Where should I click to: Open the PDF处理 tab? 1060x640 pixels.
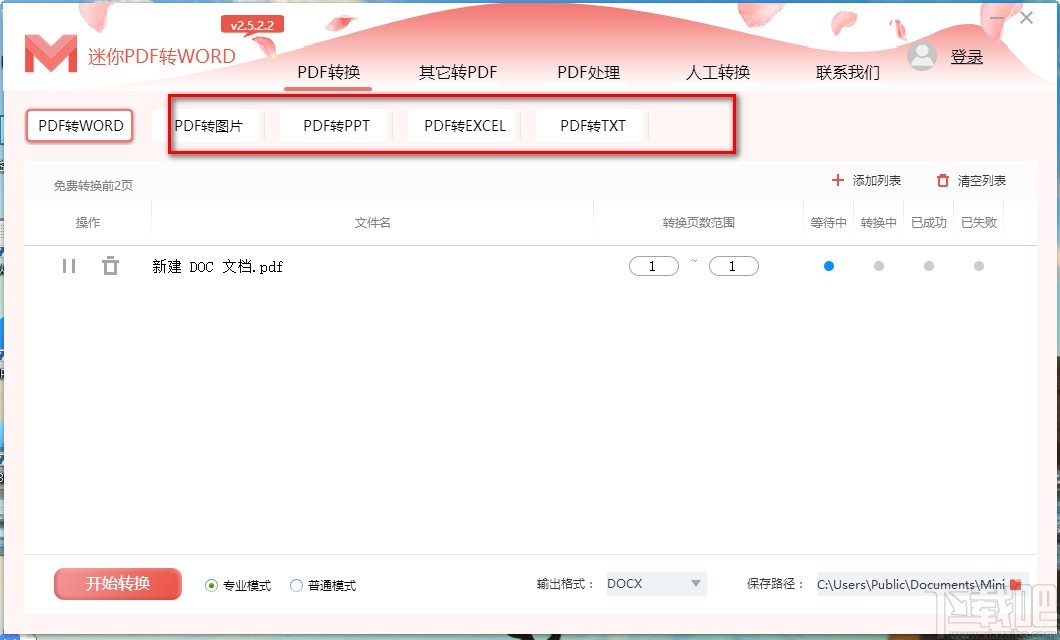point(588,72)
